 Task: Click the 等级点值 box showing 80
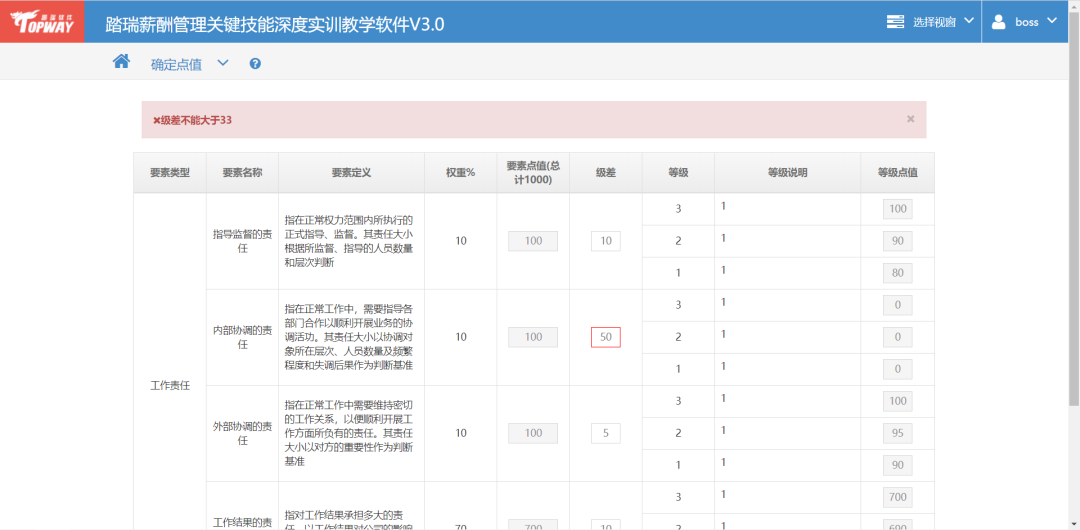[x=897, y=273]
